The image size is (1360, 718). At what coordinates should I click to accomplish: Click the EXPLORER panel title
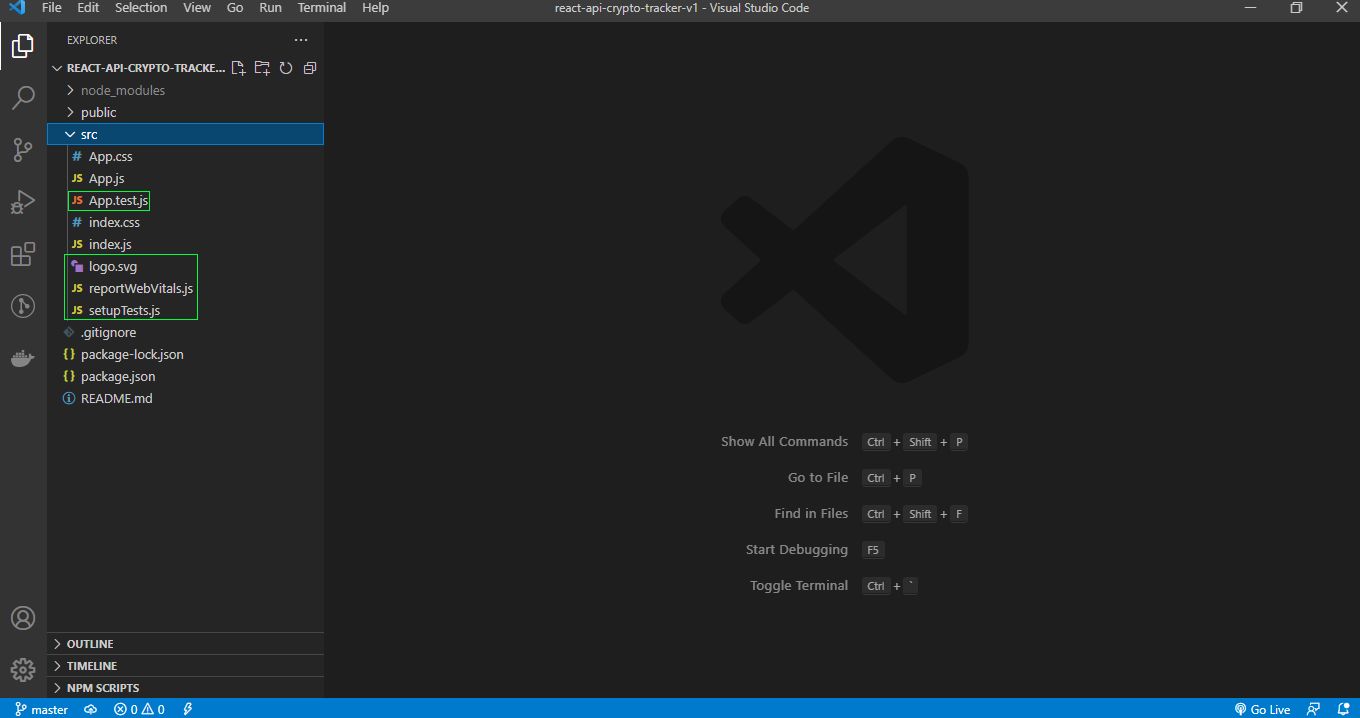pyautogui.click(x=92, y=40)
